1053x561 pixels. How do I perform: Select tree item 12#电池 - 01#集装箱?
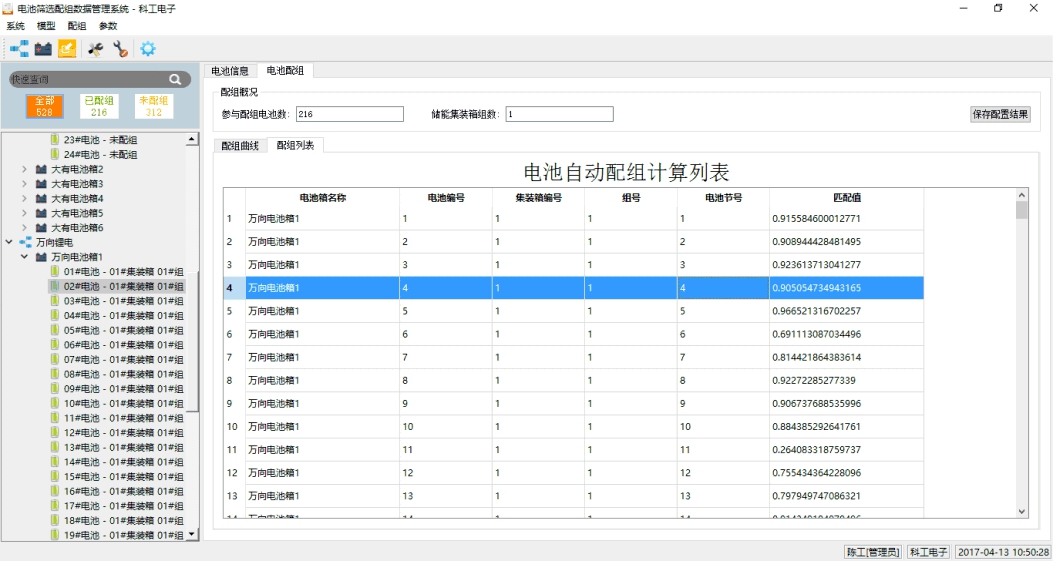124,433
